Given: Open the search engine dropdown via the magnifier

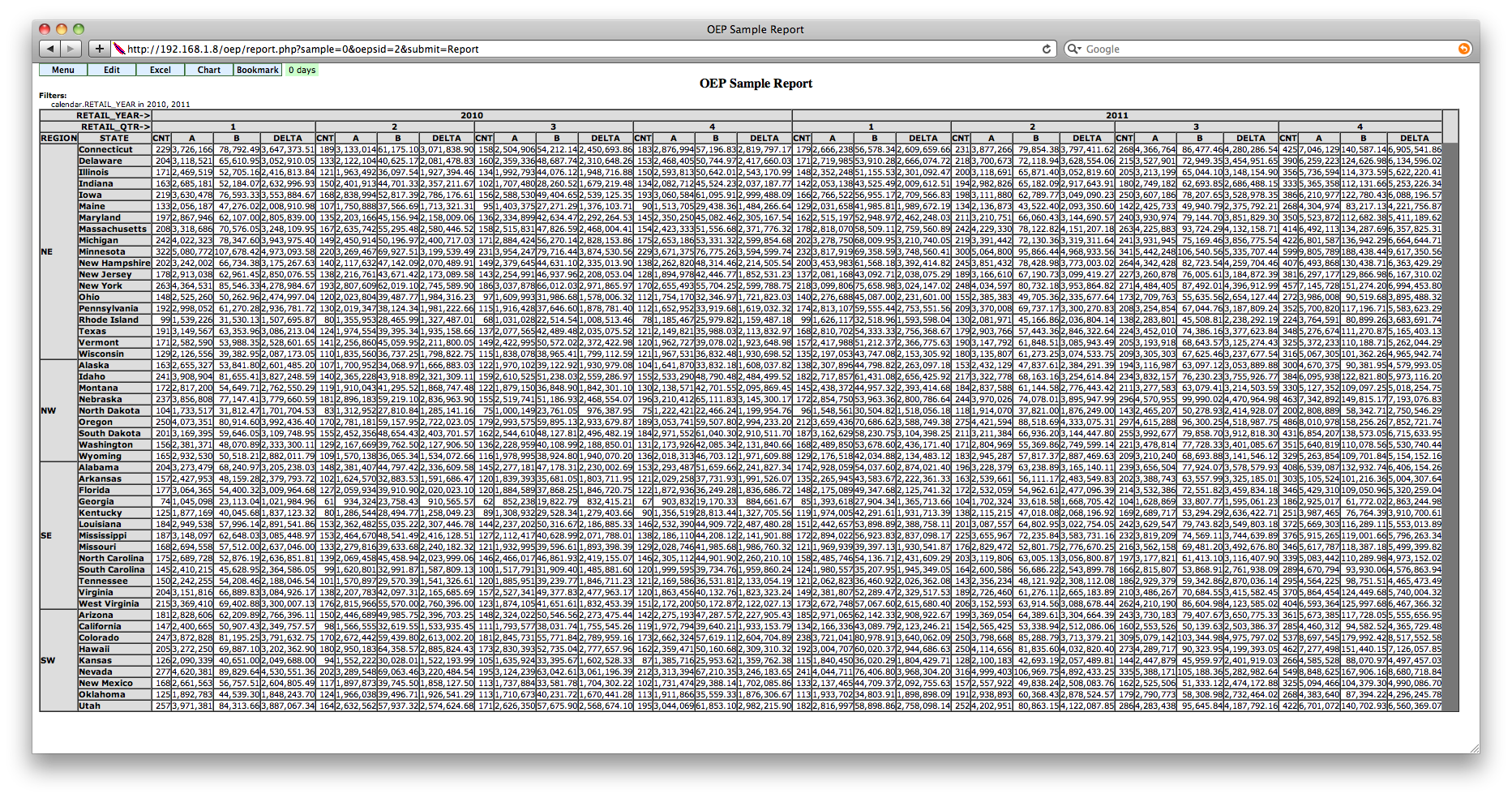Looking at the screenshot, I should 1074,49.
